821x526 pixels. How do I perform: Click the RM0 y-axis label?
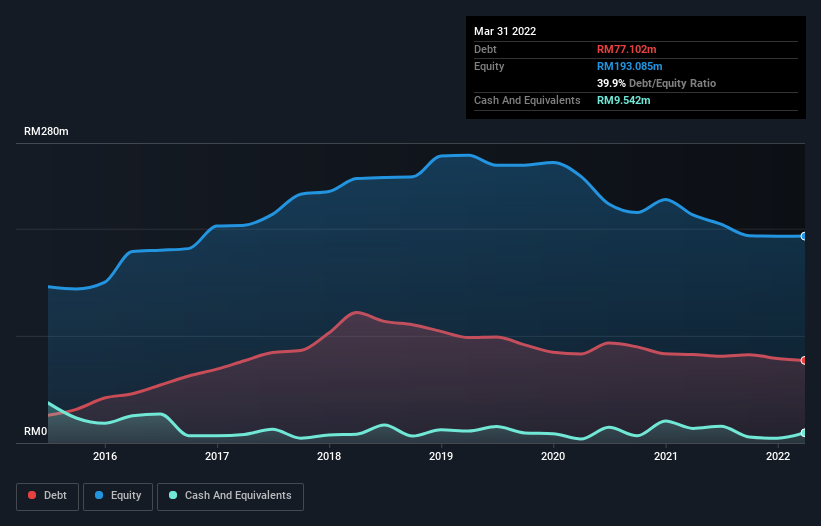(36, 431)
